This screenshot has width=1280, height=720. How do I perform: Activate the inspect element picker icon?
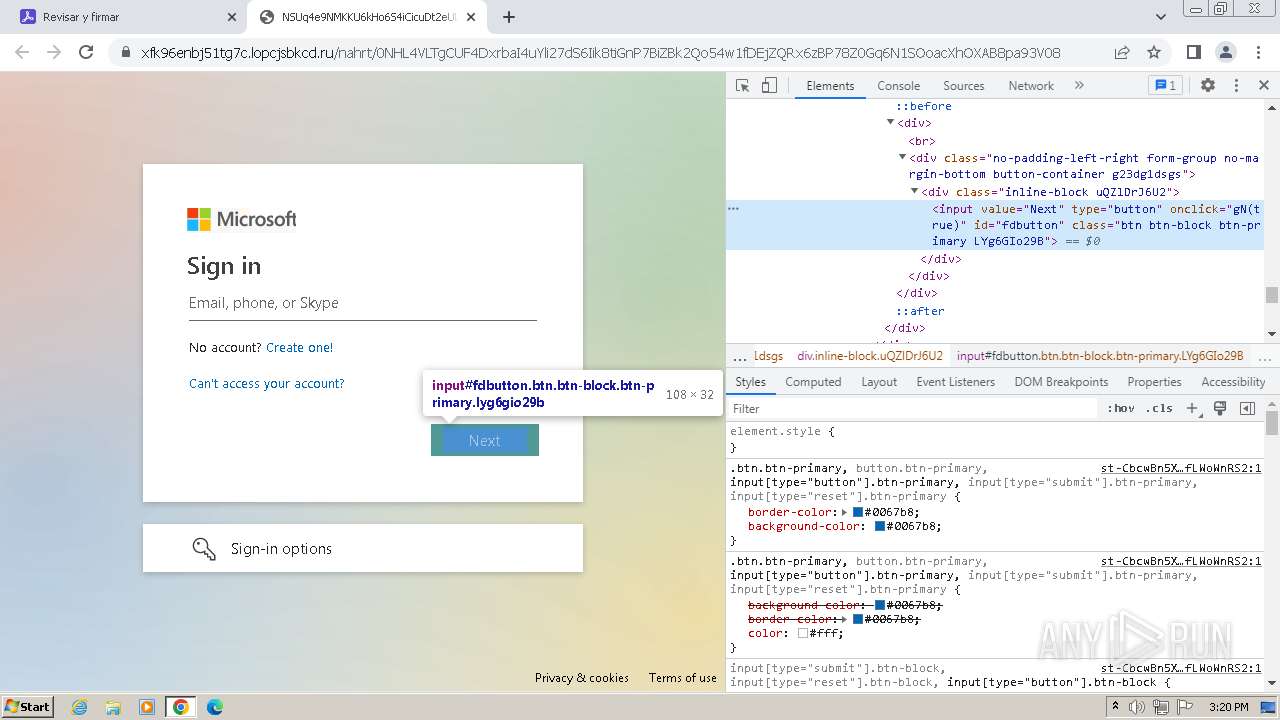click(x=742, y=86)
